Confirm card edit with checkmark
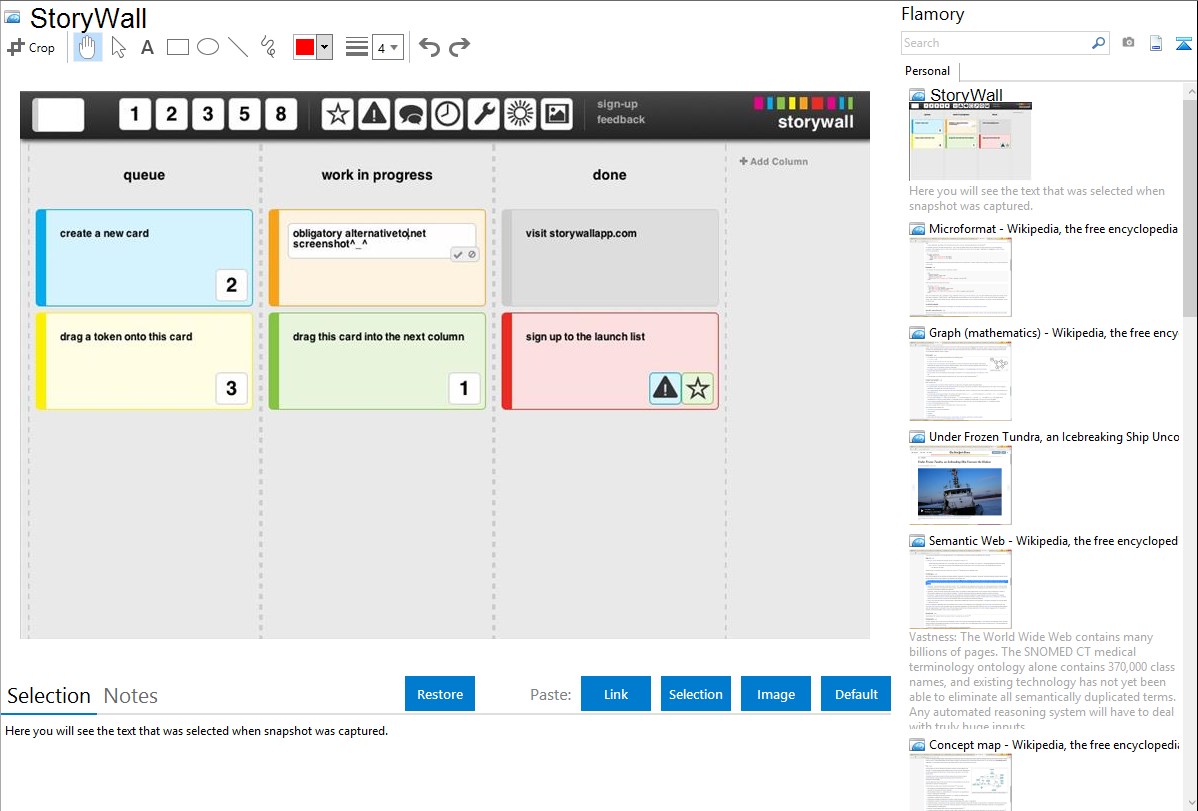The width and height of the screenshot is (1198, 811). point(458,255)
